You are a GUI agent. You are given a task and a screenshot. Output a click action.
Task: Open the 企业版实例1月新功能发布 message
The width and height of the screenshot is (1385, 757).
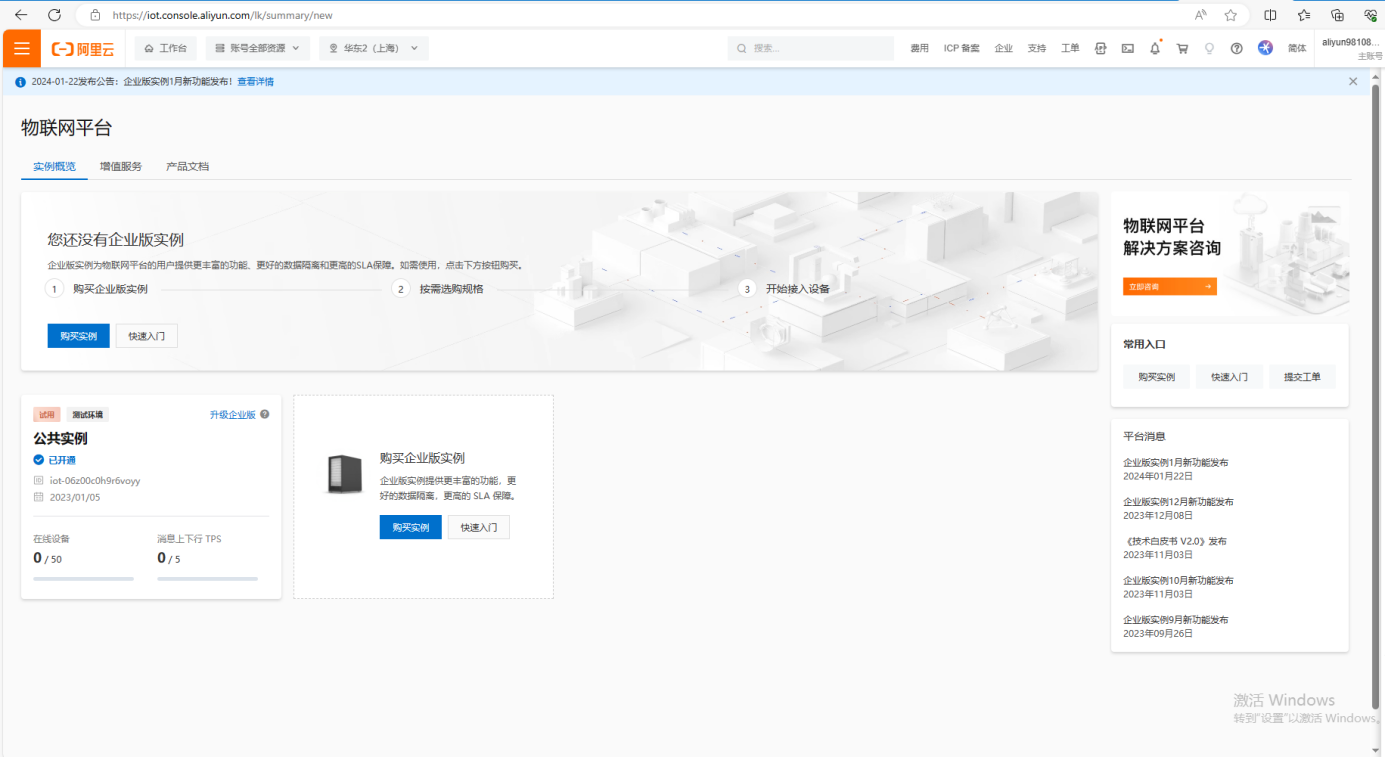pos(1176,463)
